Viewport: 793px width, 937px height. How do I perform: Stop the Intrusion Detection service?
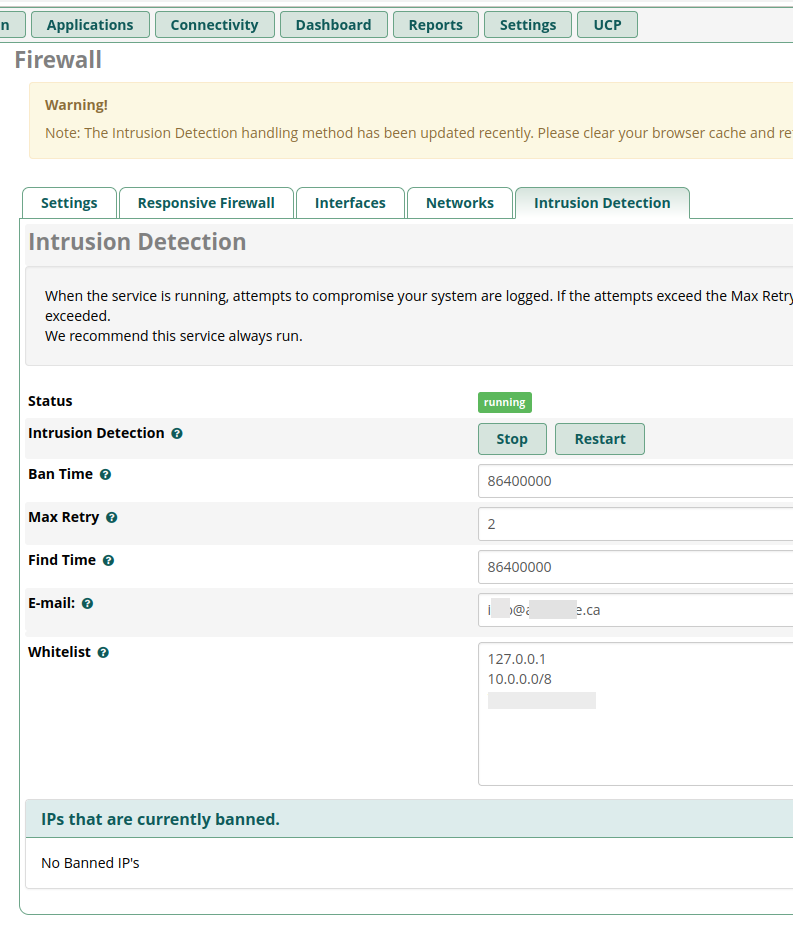512,439
